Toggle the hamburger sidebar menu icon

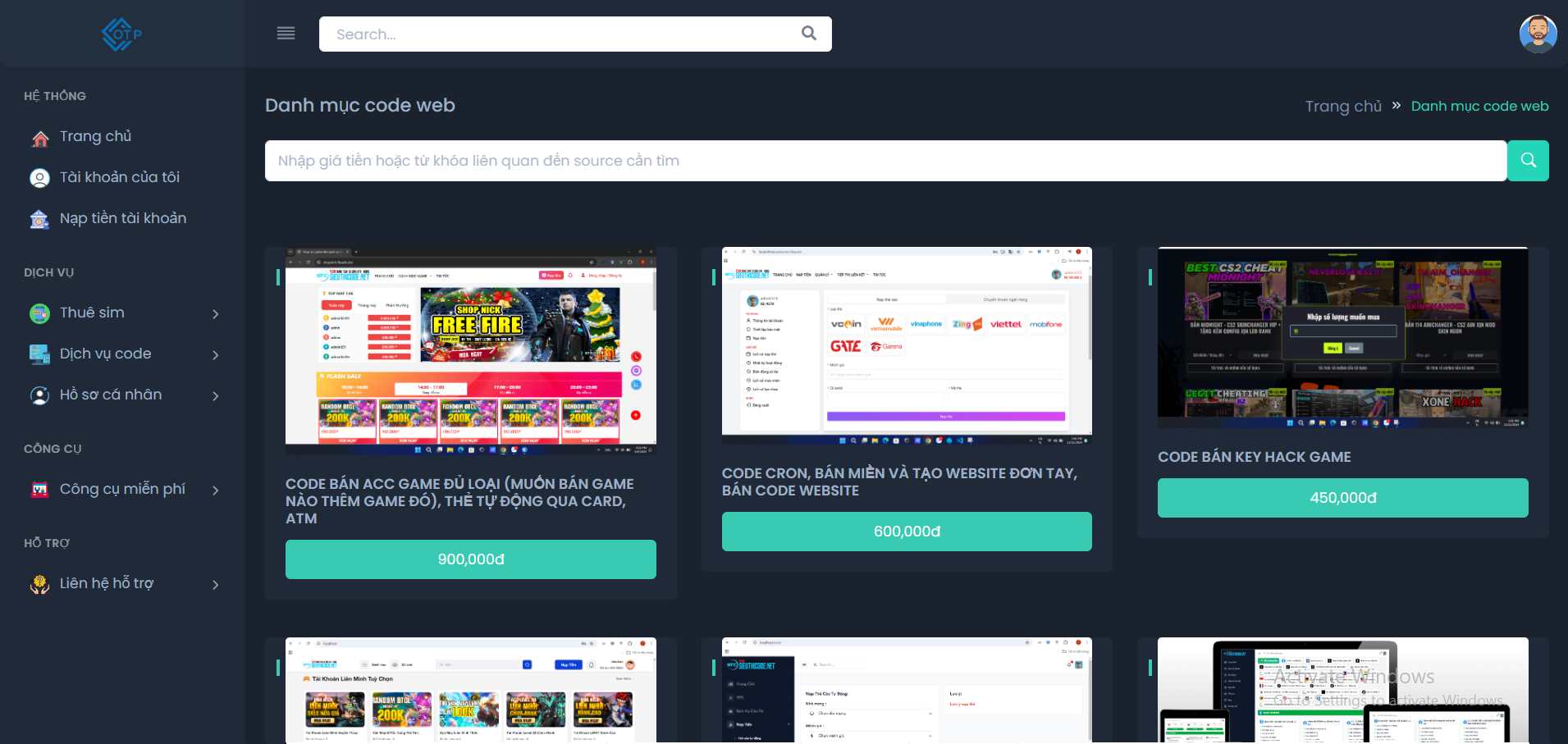coord(286,34)
